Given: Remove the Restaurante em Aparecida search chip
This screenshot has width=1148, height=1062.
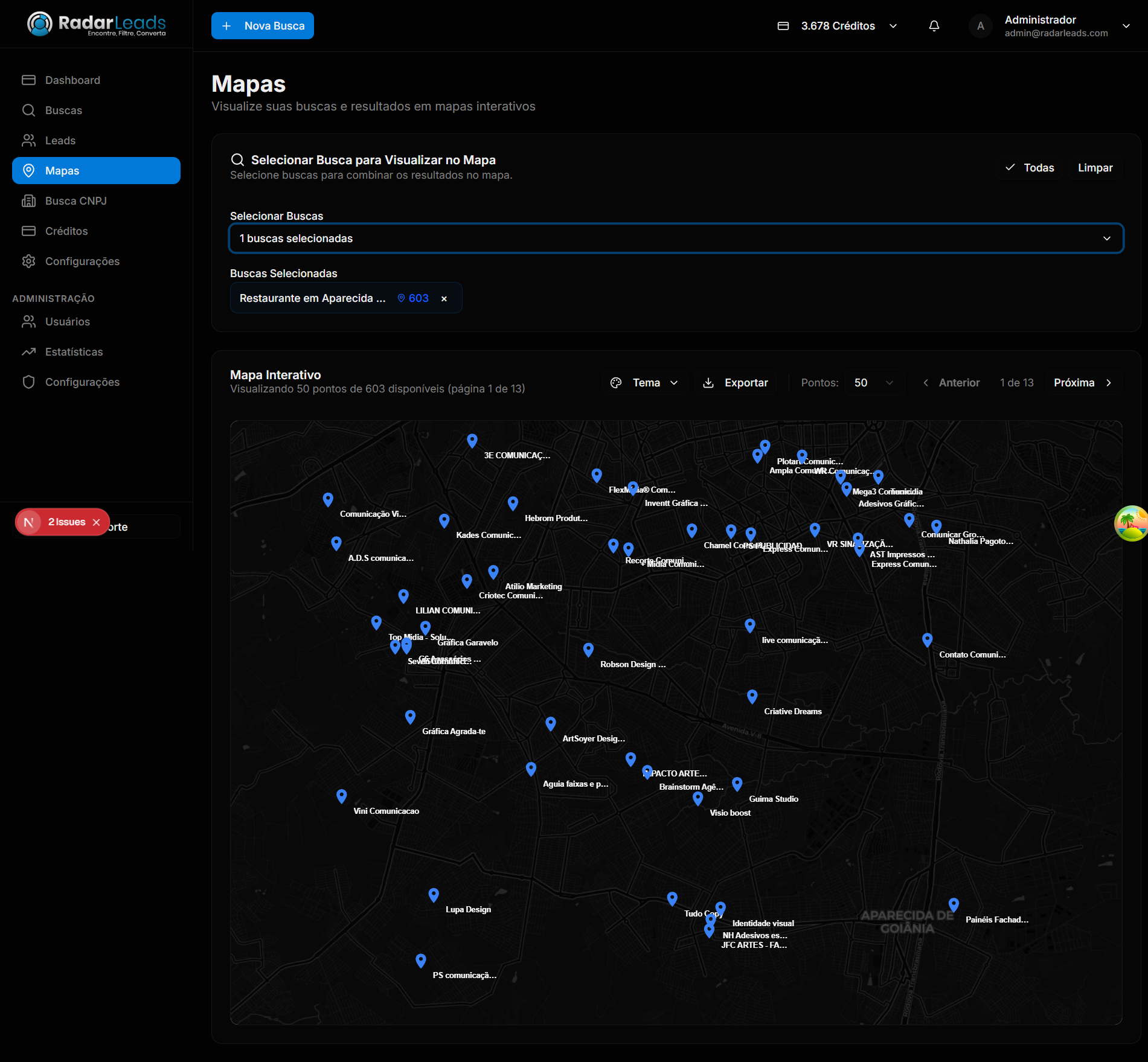Looking at the screenshot, I should pos(444,298).
